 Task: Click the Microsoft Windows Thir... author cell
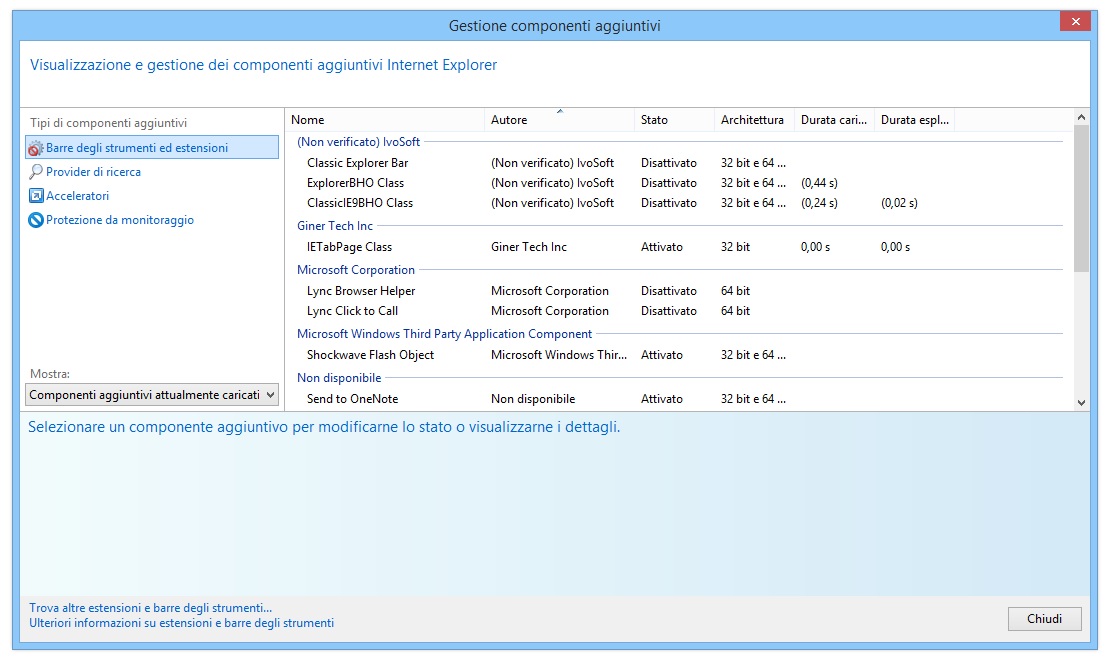point(559,355)
